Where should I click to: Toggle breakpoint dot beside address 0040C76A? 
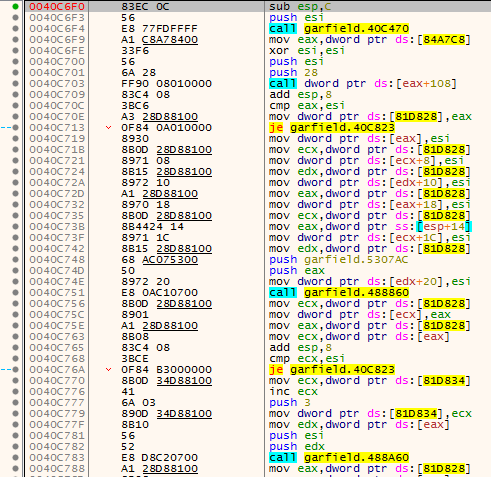[x=15, y=370]
